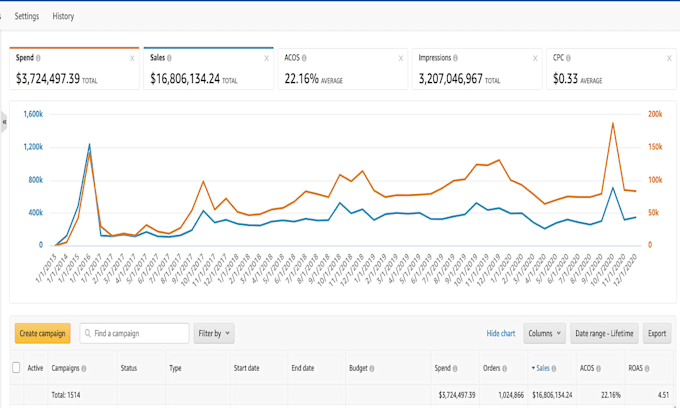Screen dimensions: 680x408
Task: Open the Settings tab
Action: point(26,16)
